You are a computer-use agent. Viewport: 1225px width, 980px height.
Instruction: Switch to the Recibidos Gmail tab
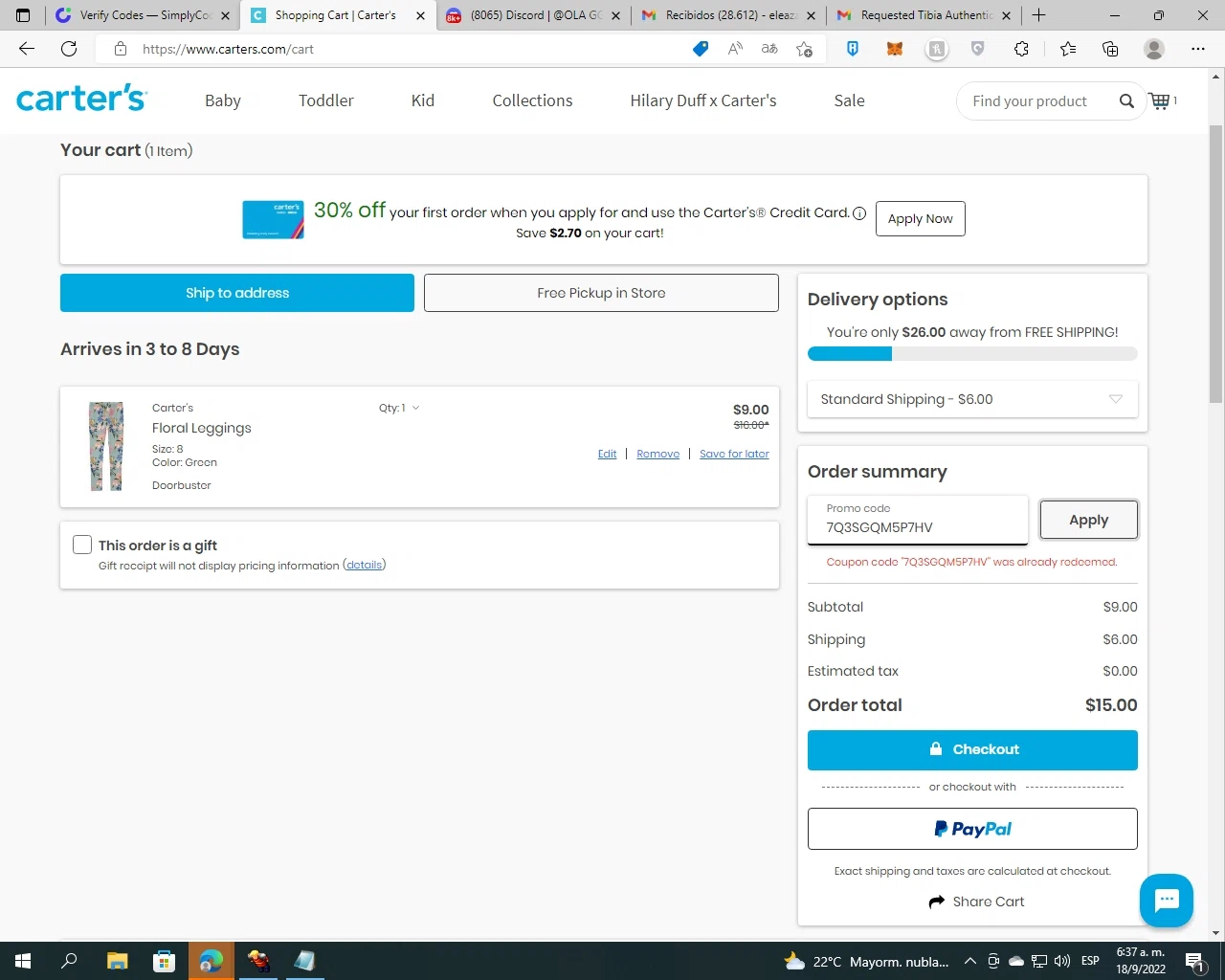point(726,15)
